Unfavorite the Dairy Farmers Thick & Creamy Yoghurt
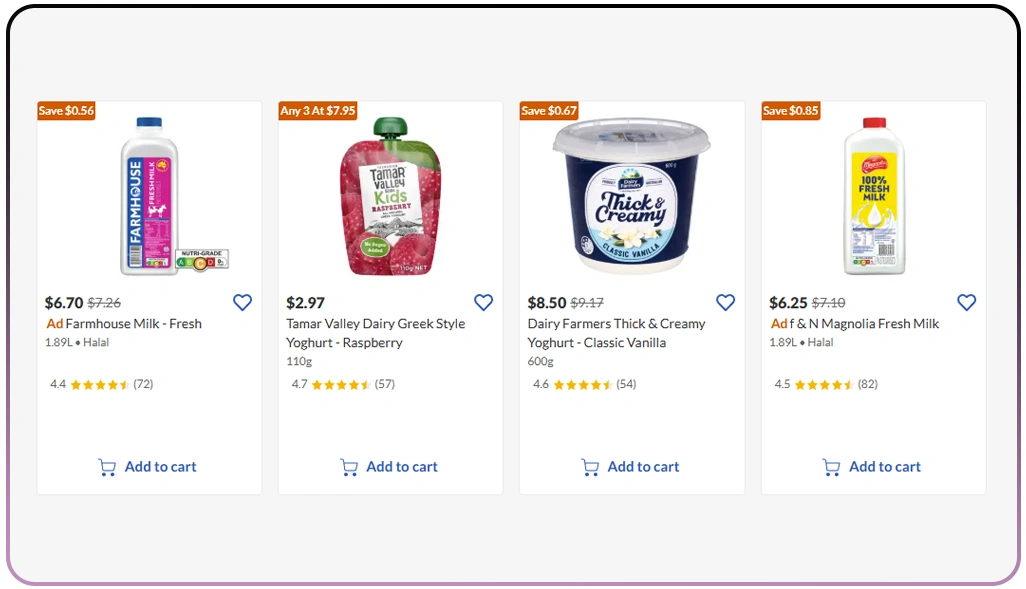 [x=725, y=302]
